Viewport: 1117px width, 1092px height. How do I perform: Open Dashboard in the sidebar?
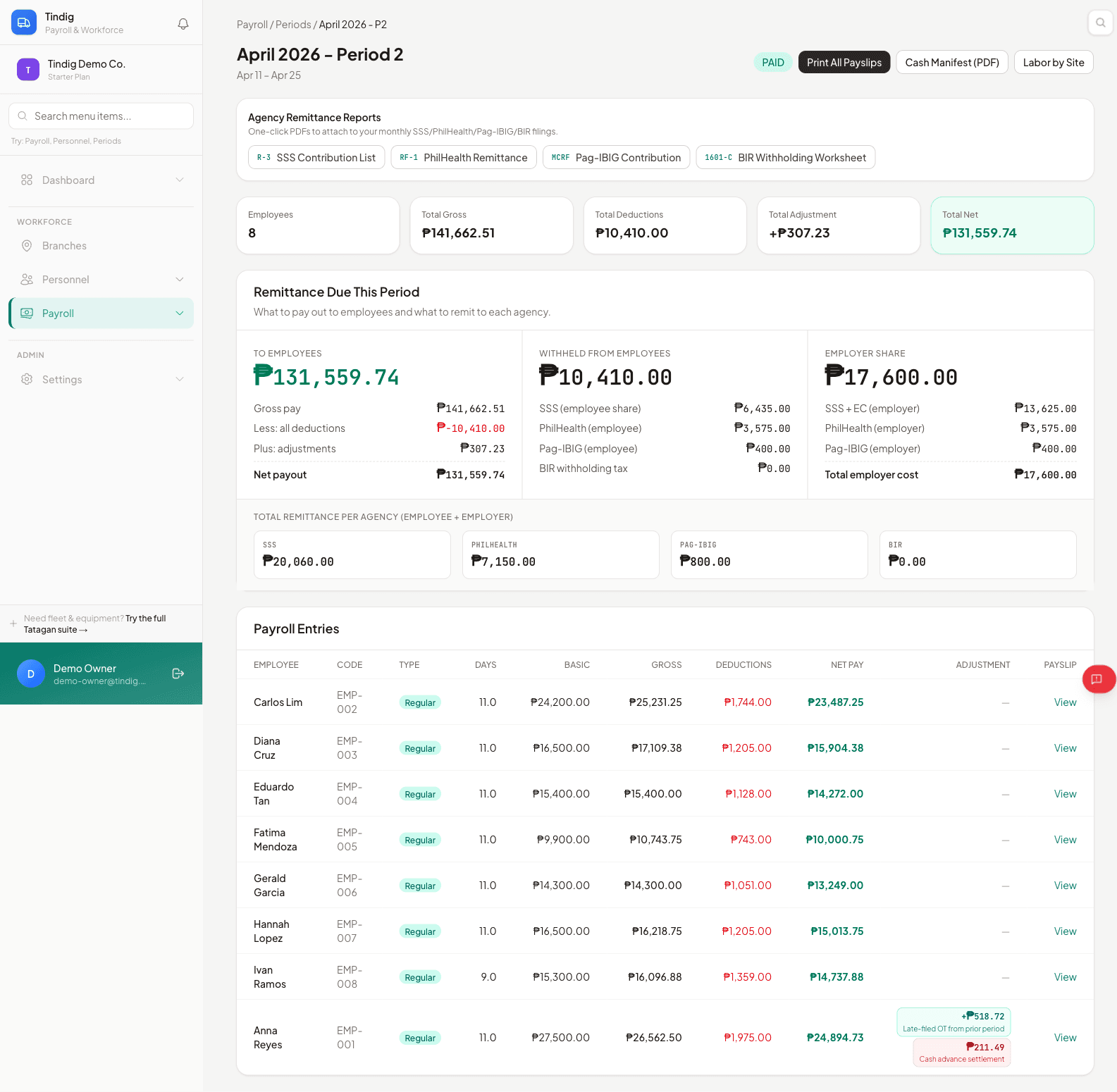101,180
